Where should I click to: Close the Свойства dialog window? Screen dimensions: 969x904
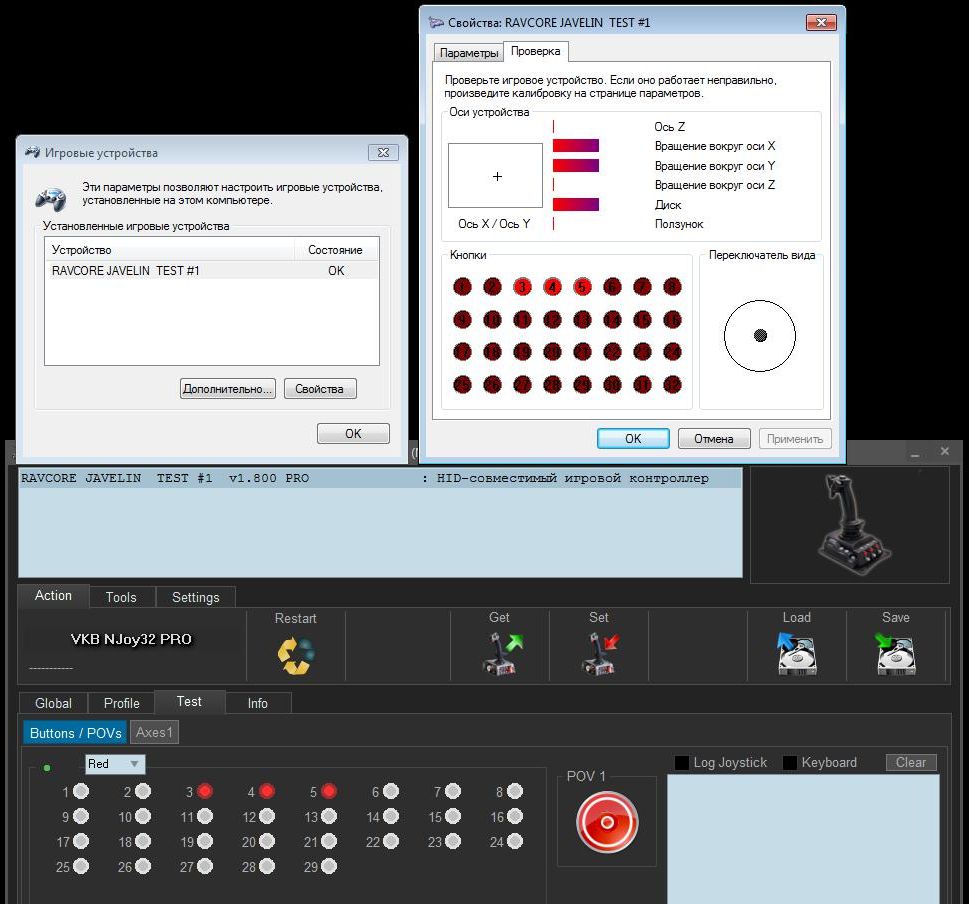(821, 23)
